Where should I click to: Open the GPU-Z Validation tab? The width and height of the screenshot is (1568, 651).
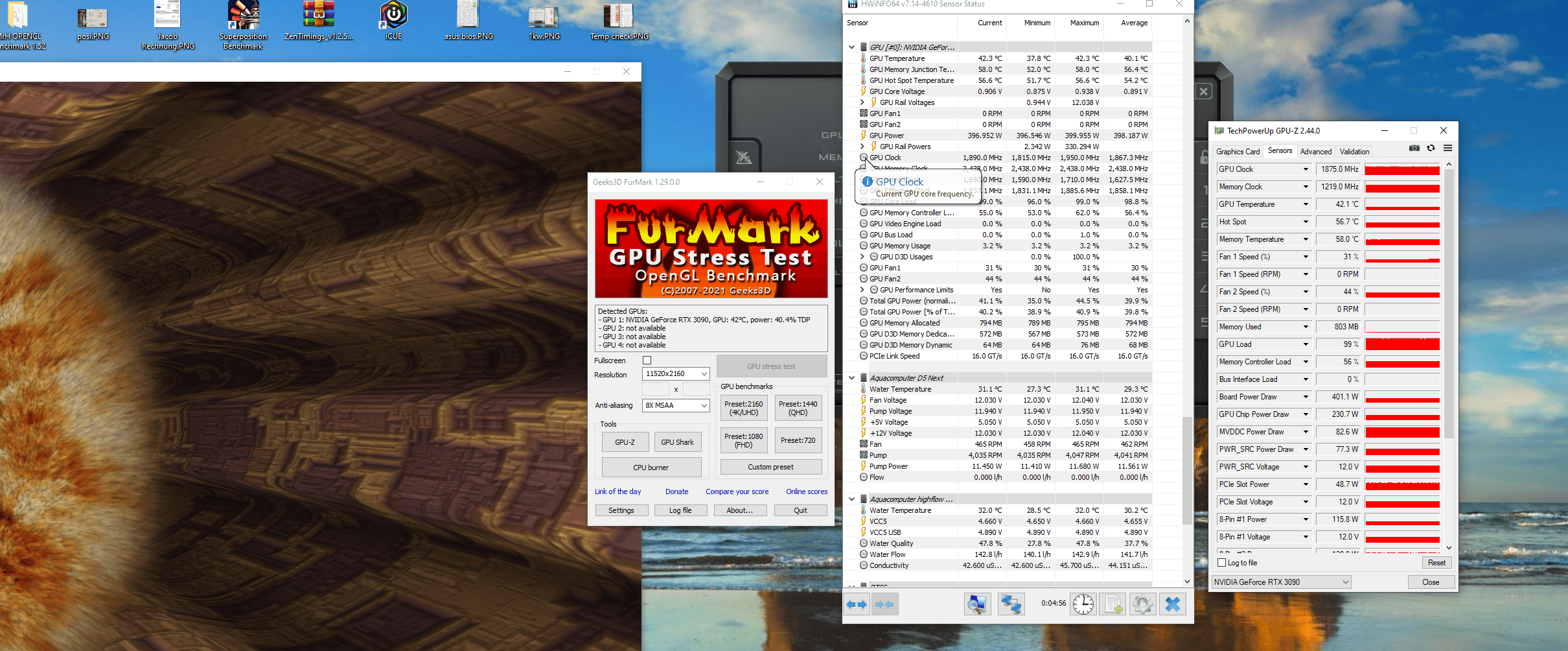coord(1354,151)
